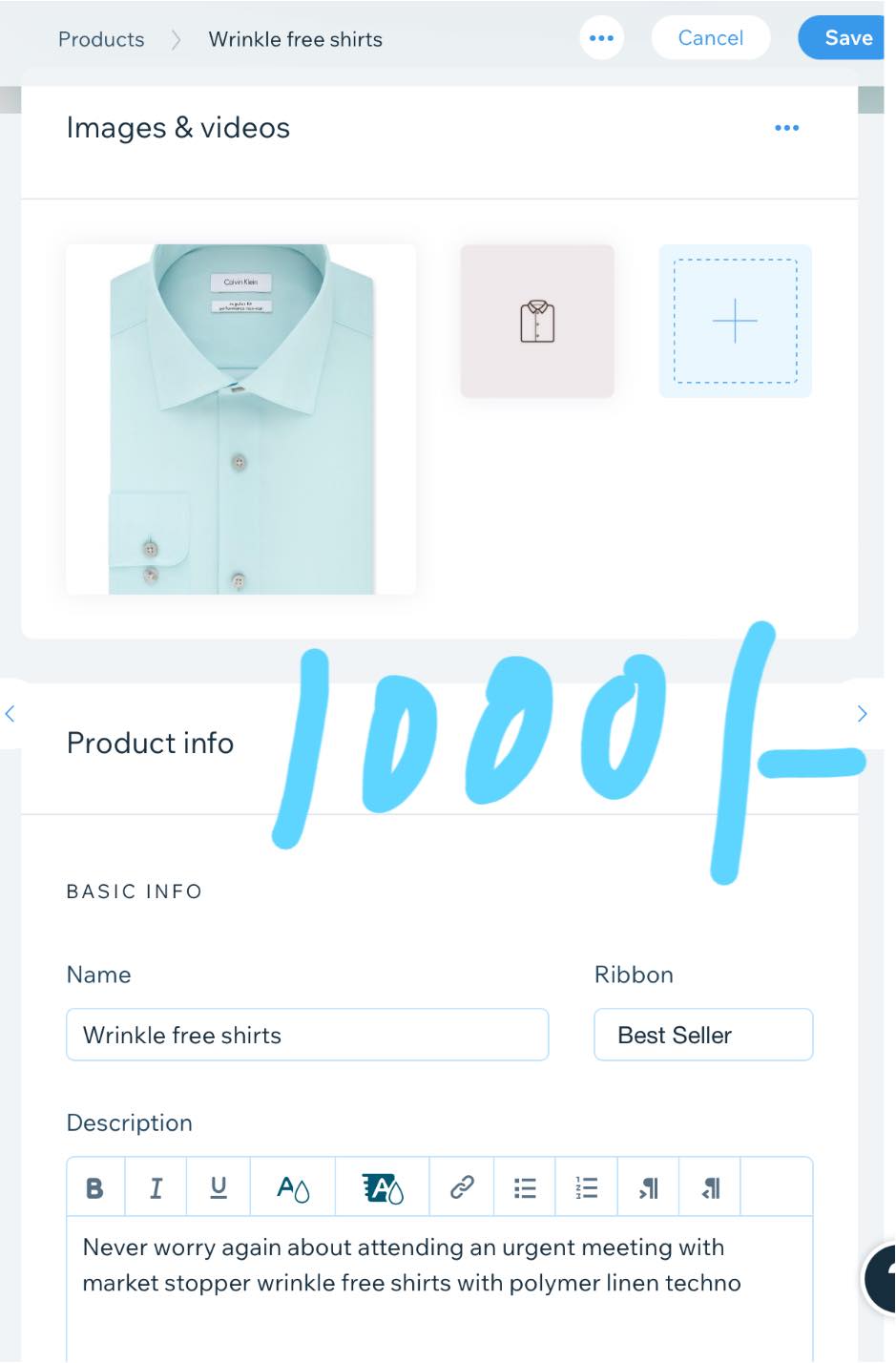This screenshot has width=896, height=1363.
Task: Select the shirt placeholder thumbnail
Action: coord(537,321)
